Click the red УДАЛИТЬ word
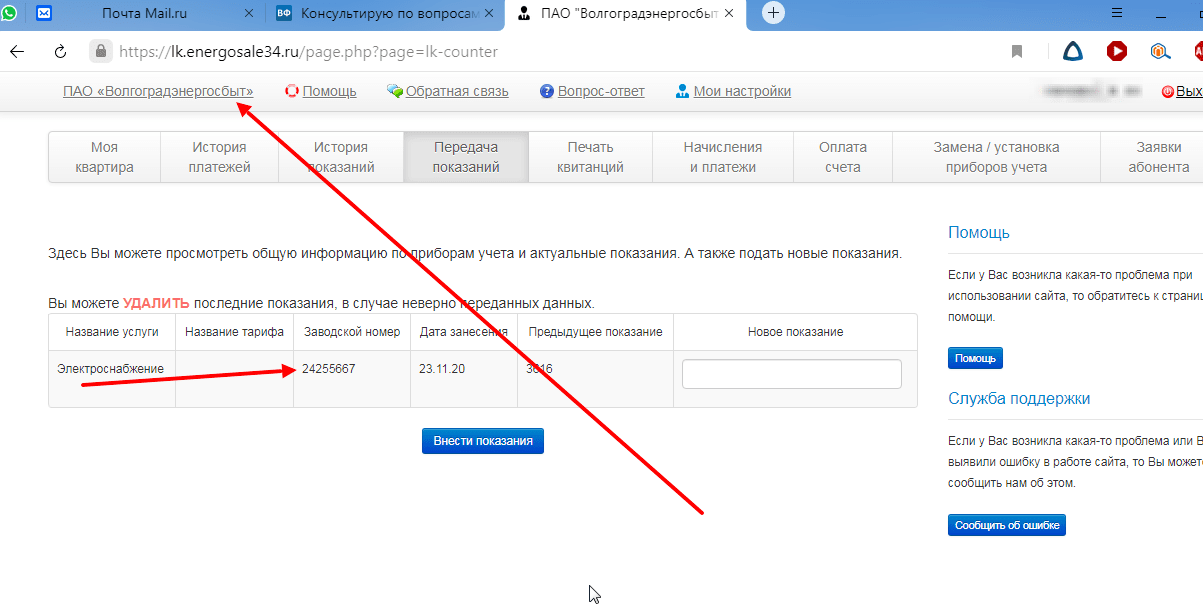The height and width of the screenshot is (604, 1203). (x=156, y=302)
